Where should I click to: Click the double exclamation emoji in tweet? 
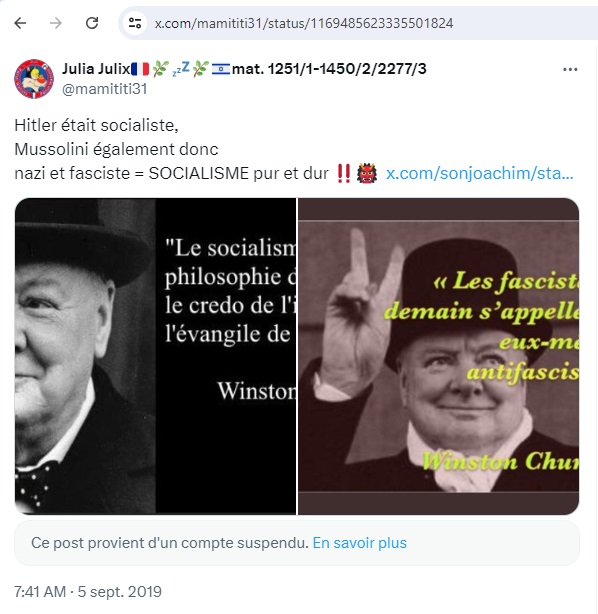pos(343,173)
